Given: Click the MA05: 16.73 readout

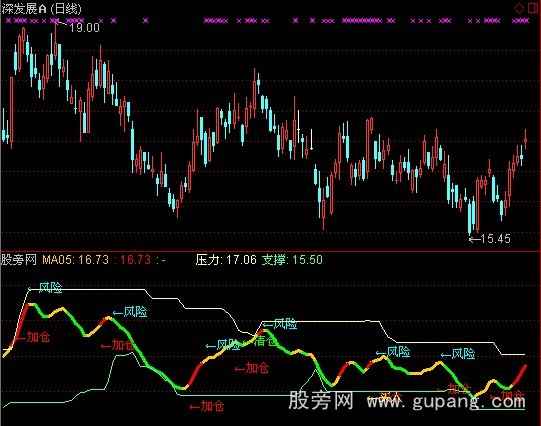Looking at the screenshot, I should [76, 259].
